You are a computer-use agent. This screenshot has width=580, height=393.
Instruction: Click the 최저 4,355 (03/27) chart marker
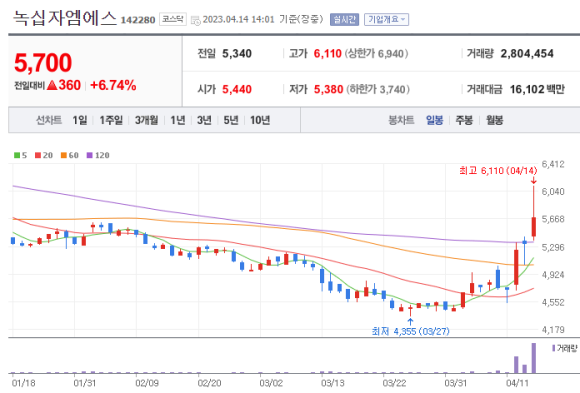pyautogui.click(x=410, y=331)
